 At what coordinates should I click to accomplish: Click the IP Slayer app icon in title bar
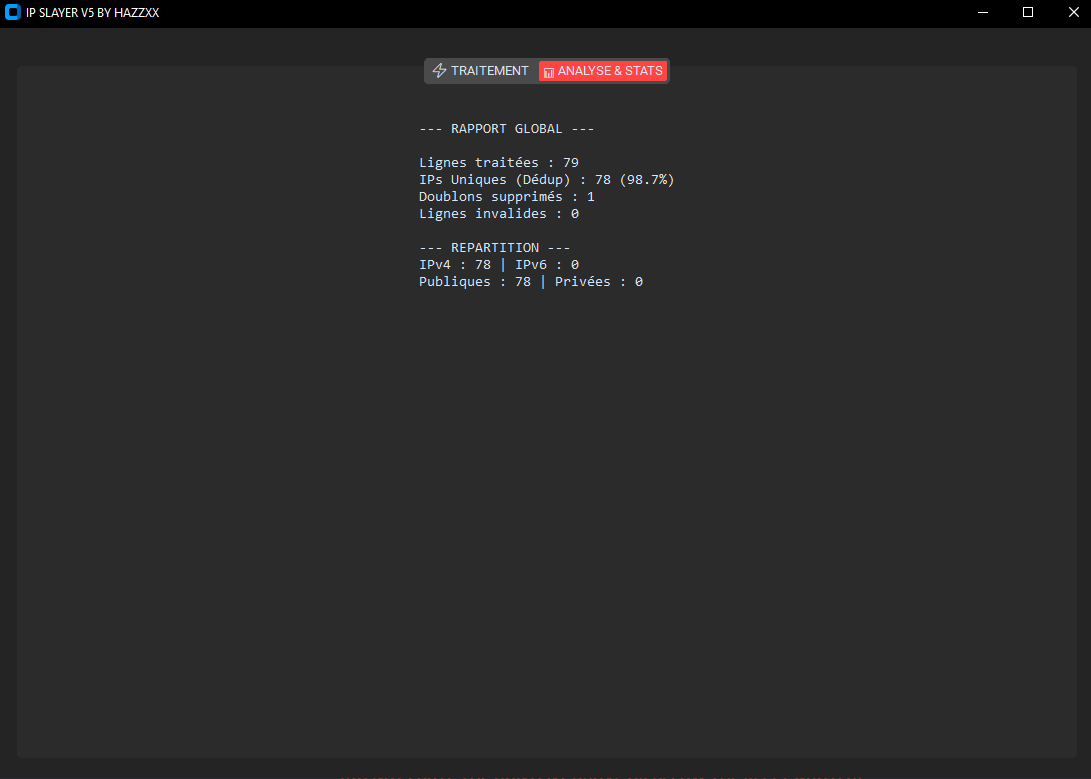tap(13, 13)
